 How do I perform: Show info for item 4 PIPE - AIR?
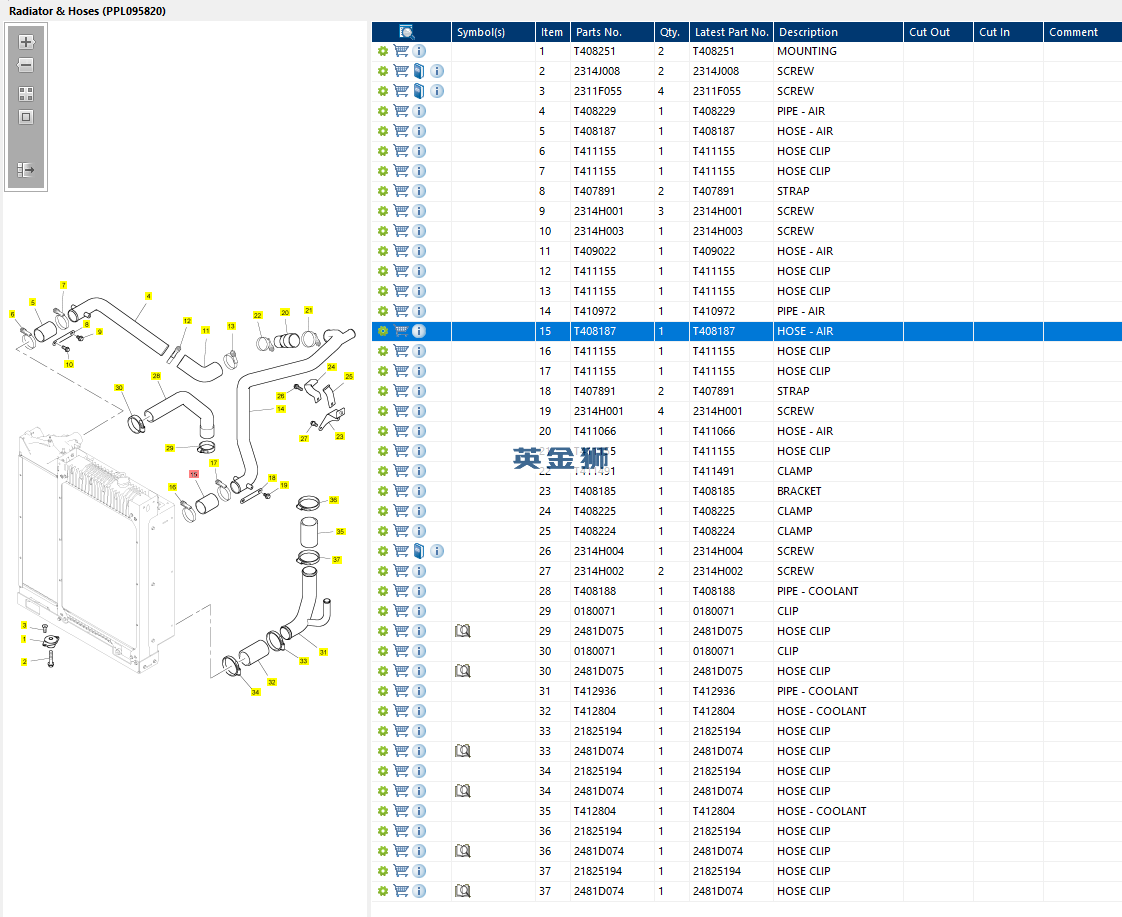[419, 112]
